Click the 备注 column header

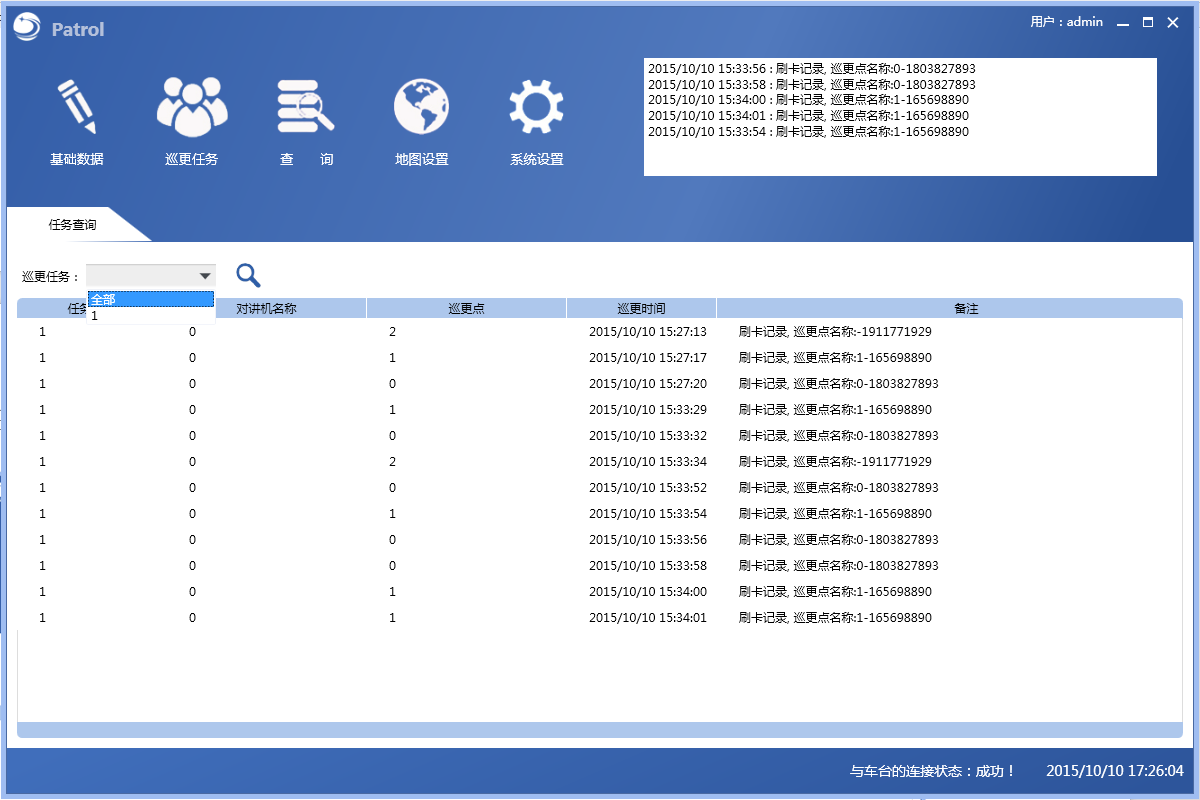point(965,309)
